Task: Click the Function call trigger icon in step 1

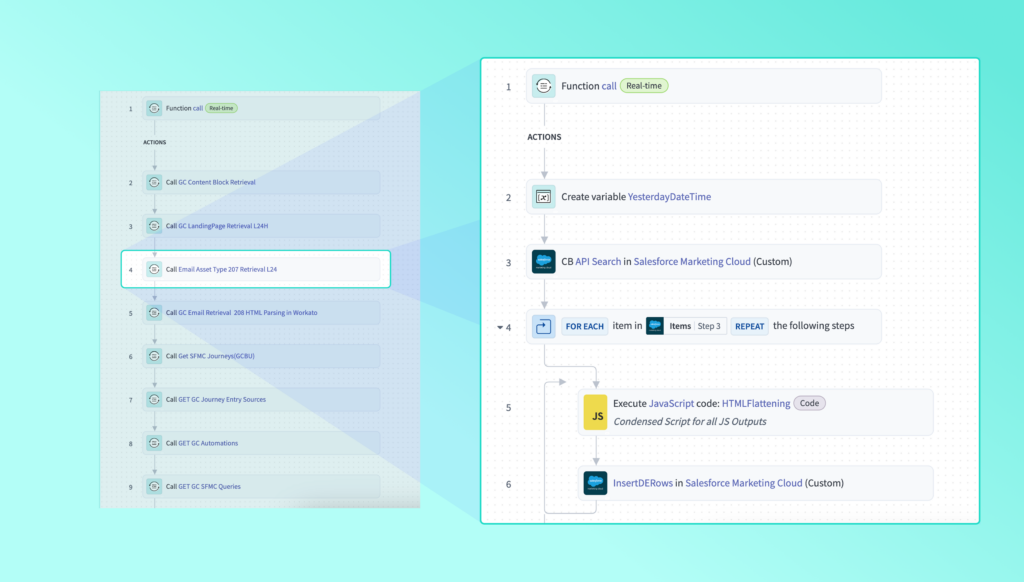Action: click(543, 86)
